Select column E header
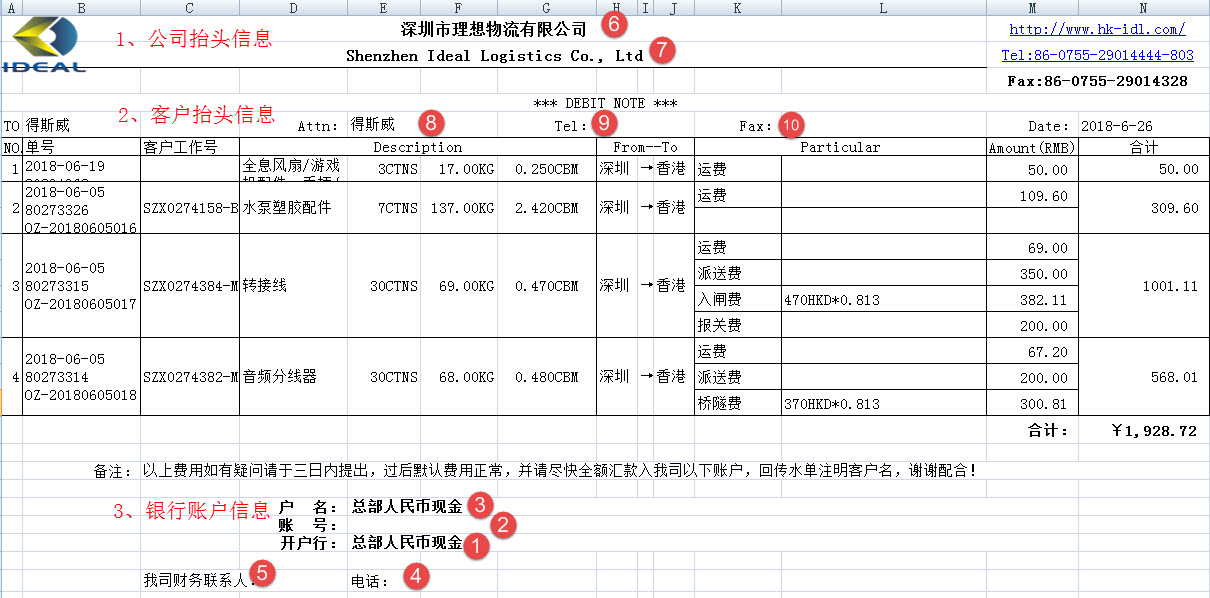The image size is (1210, 598). tap(384, 8)
